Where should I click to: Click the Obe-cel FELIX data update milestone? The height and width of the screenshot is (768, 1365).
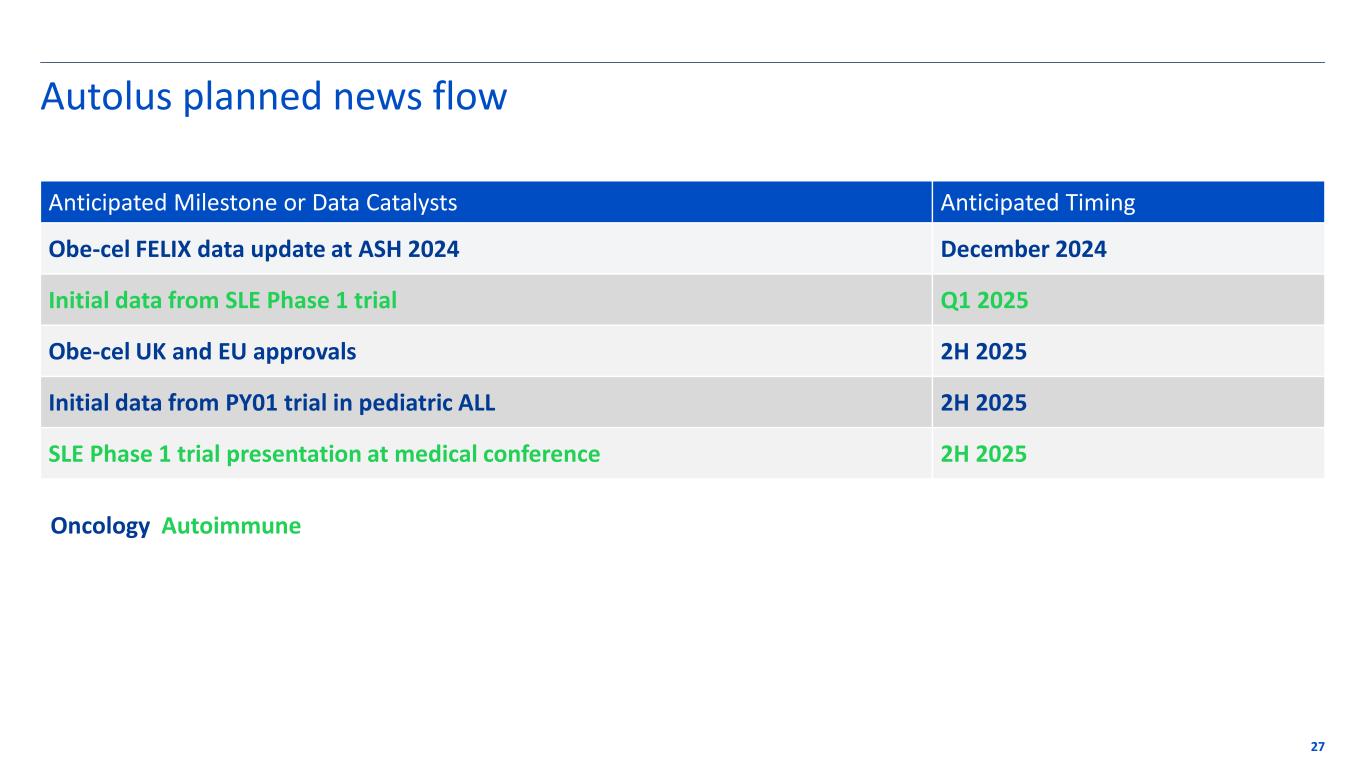point(254,250)
